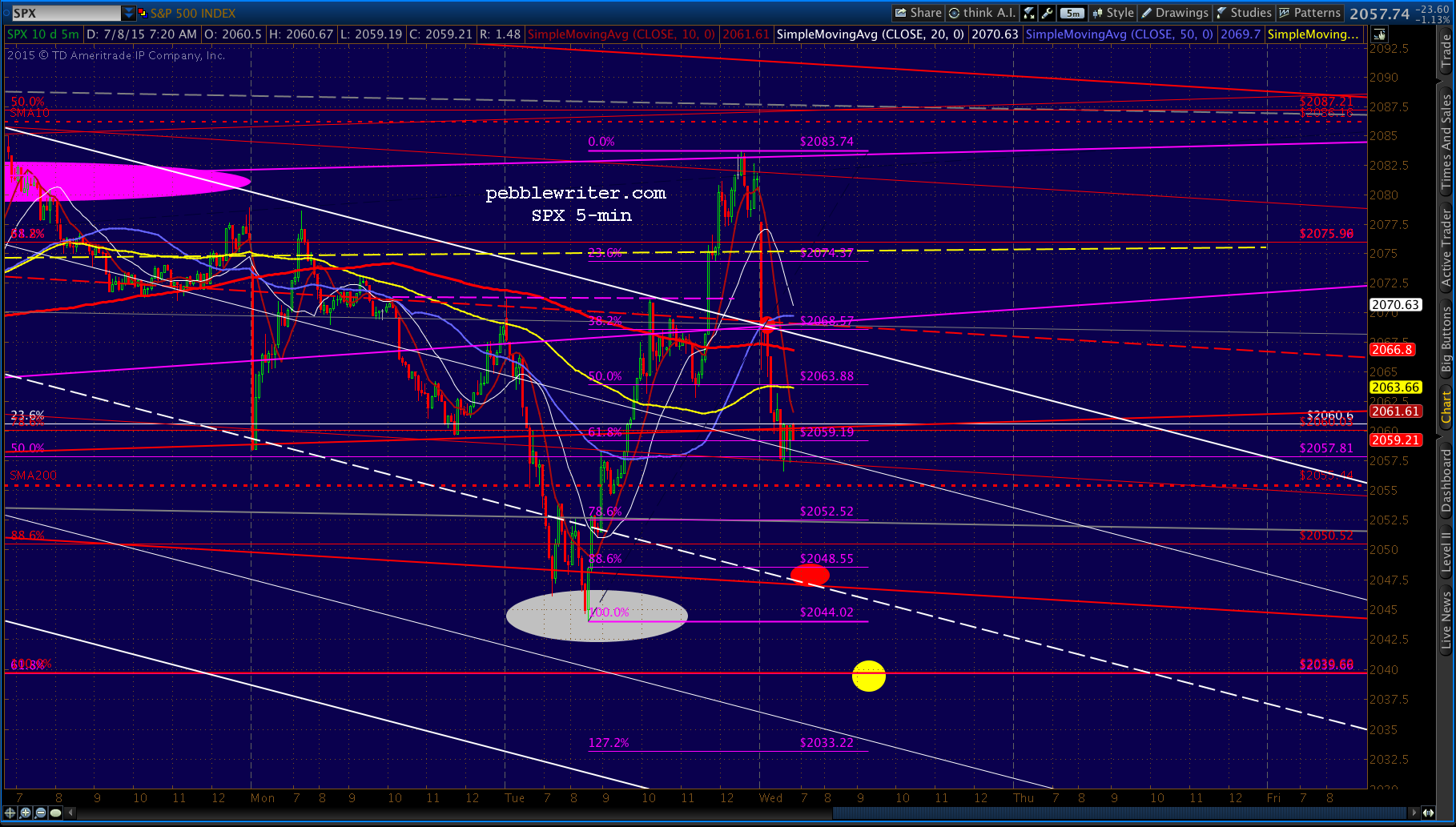Toggle the color link icon beside the SPX symbol
The width and height of the screenshot is (1456, 827).
click(x=143, y=13)
